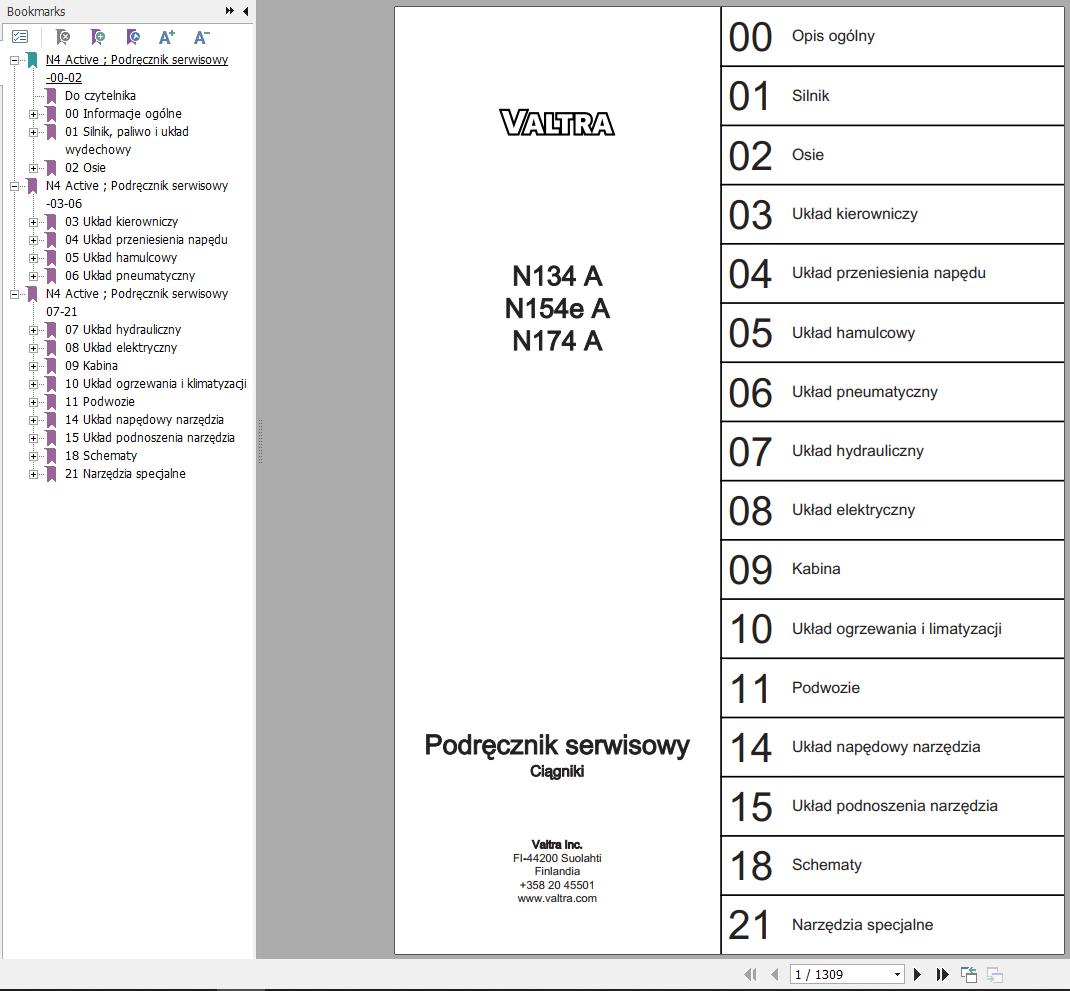Select the Do czytelnika bookmark
The height and width of the screenshot is (991, 1070).
coord(102,95)
